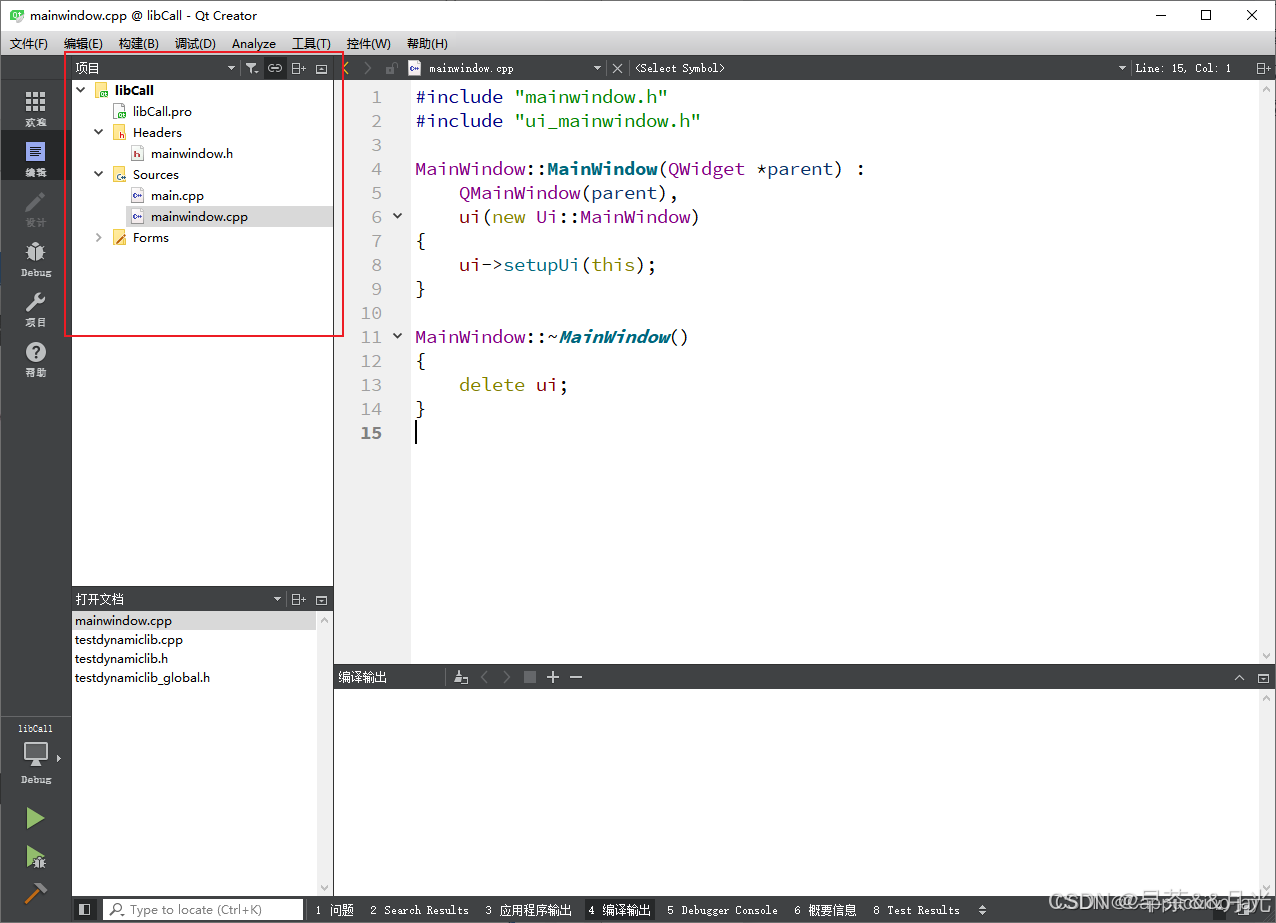Open the 帮助(H) menu
The image size is (1276, 923).
pos(427,44)
